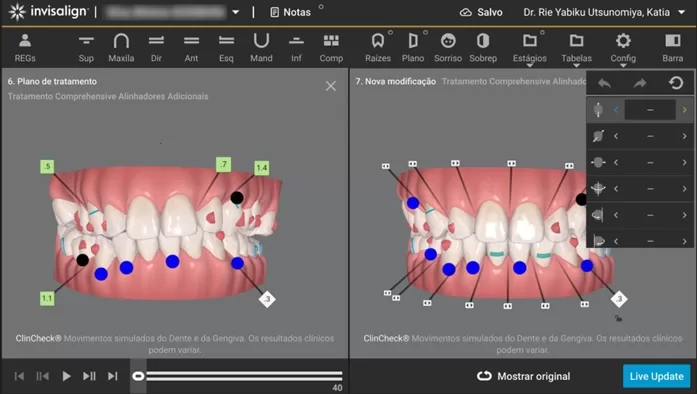697x394 pixels.
Task: Select the first tooth movement tool icon
Action: [x=598, y=109]
